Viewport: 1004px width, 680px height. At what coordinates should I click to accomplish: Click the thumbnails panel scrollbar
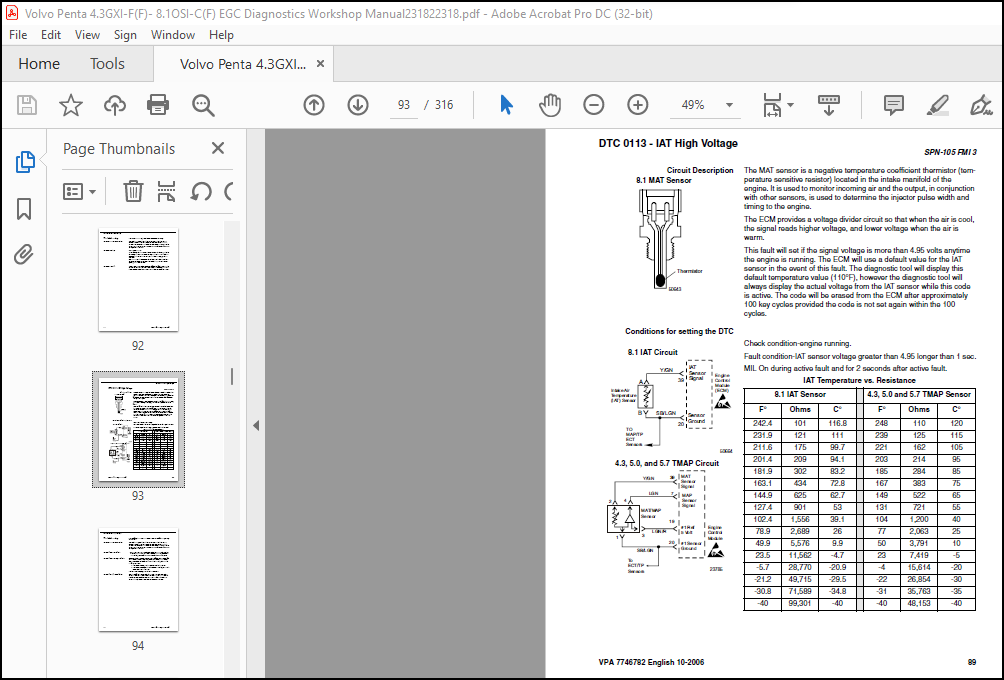tap(232, 376)
